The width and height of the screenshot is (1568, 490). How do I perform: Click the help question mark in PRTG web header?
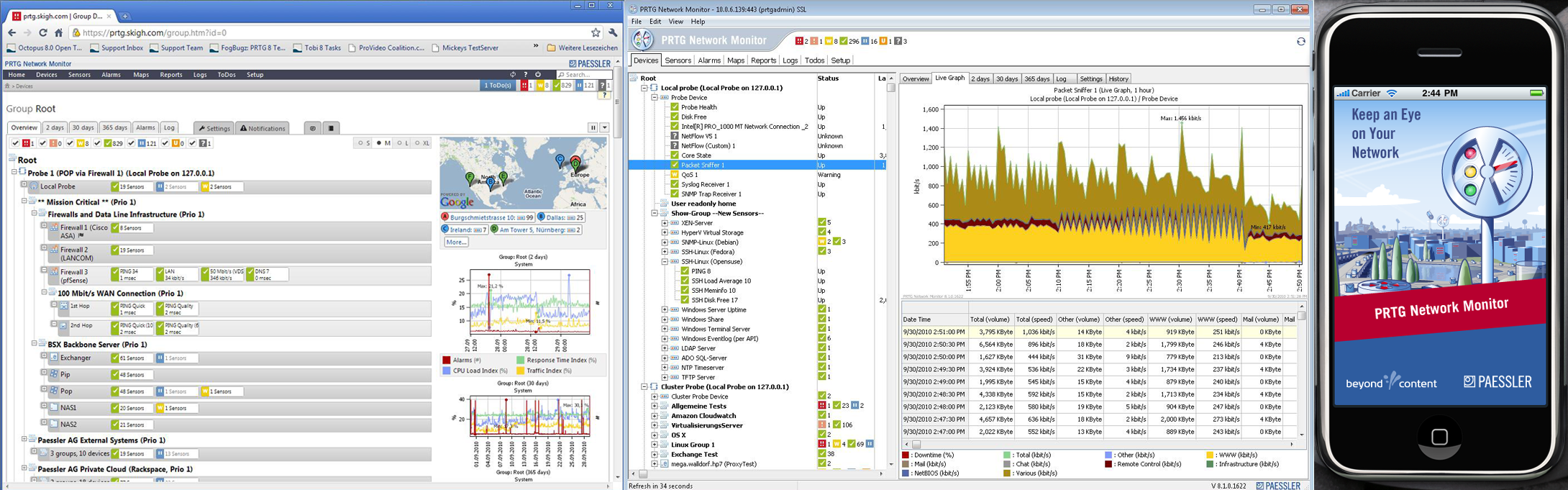[x=526, y=74]
